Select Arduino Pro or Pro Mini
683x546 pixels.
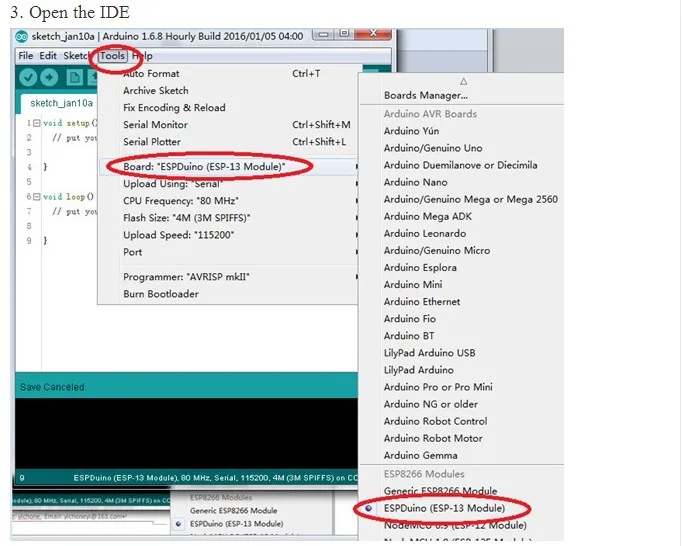pyautogui.click(x=462, y=387)
